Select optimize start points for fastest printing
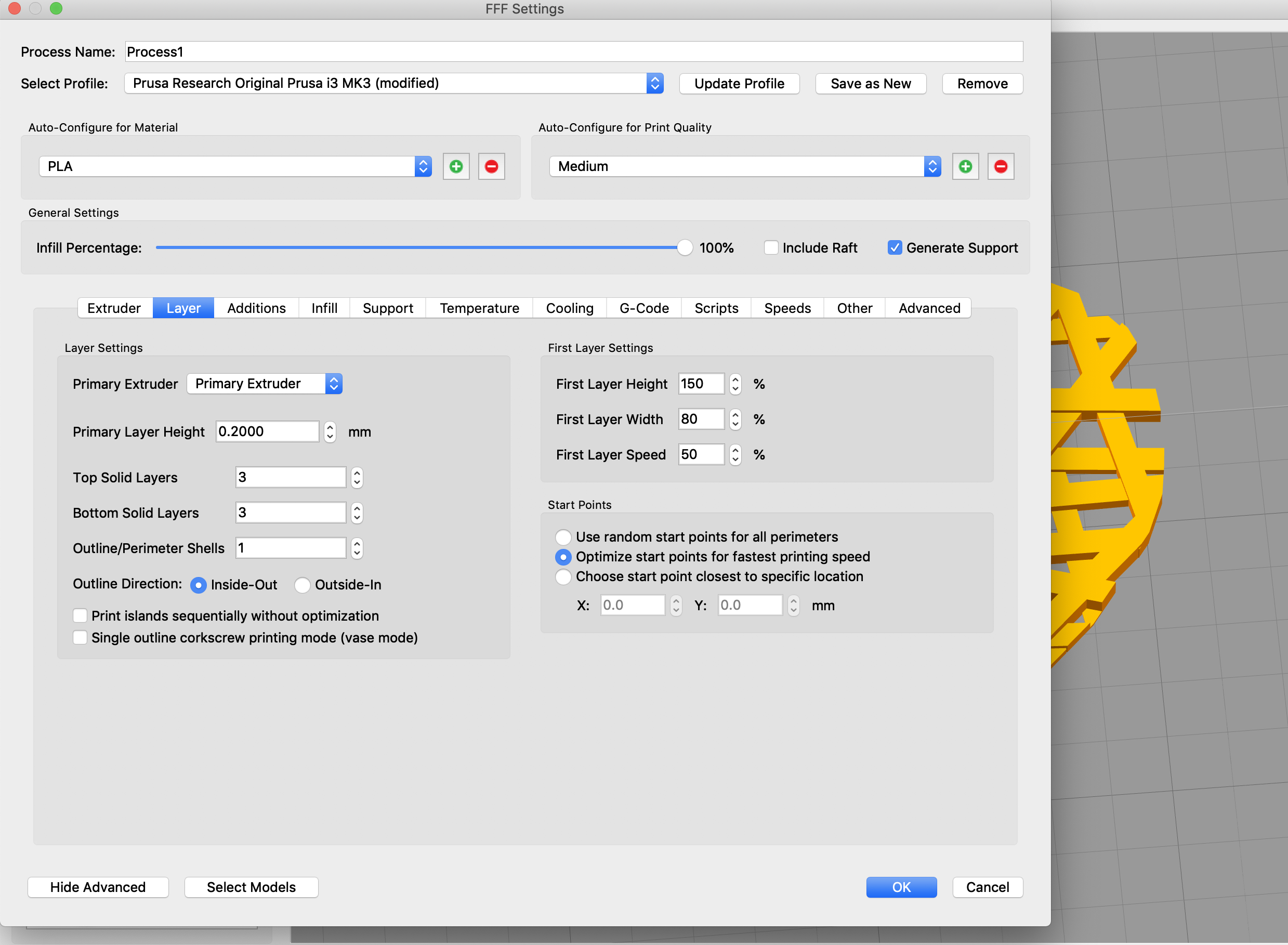Screen dimensions: 1288x945 click(563, 557)
